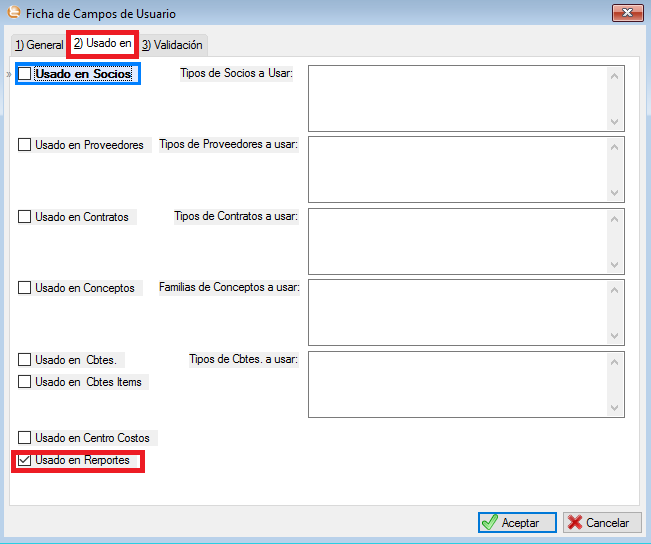
Task: Enable Usado en Conceptos checkbox
Action: (x=25, y=288)
